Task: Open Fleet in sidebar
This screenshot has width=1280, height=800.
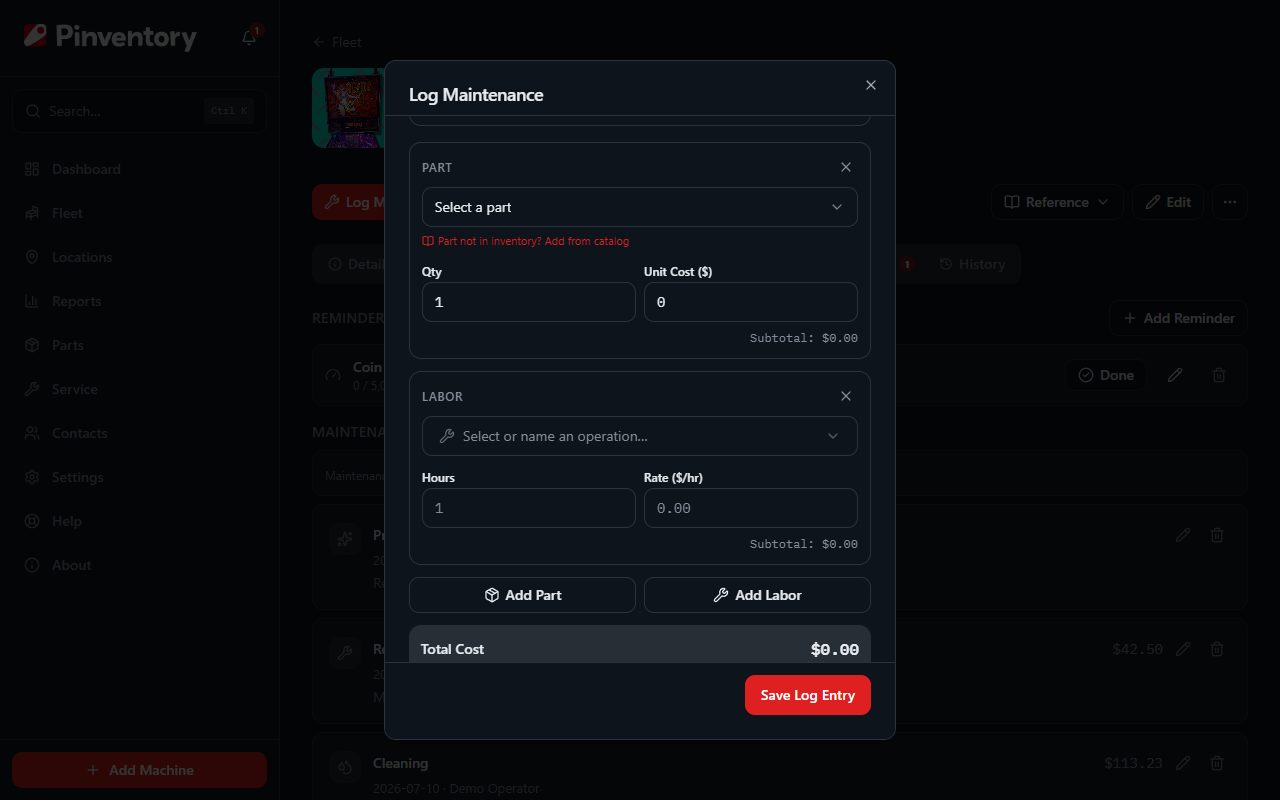Action: 139,213
